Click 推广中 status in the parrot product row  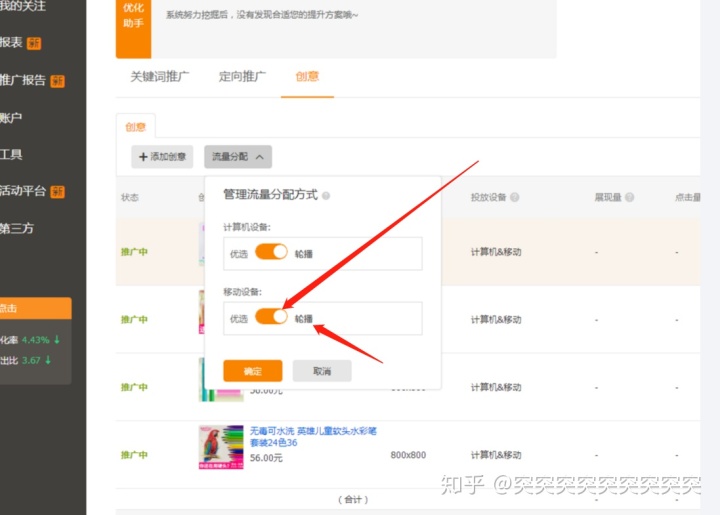(134, 455)
